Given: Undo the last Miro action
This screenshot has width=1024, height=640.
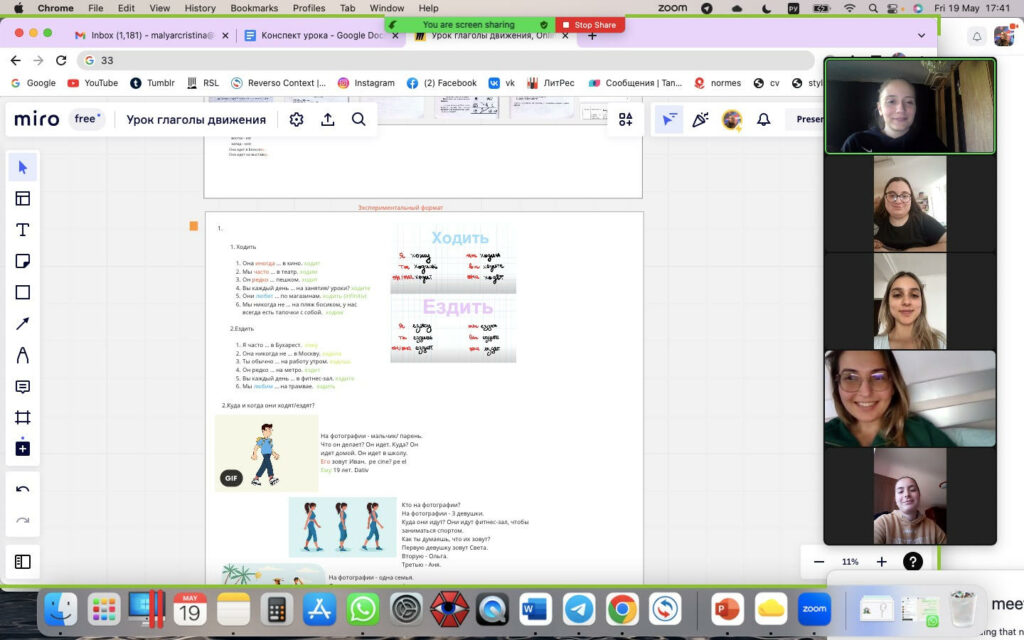Looking at the screenshot, I should [23, 489].
